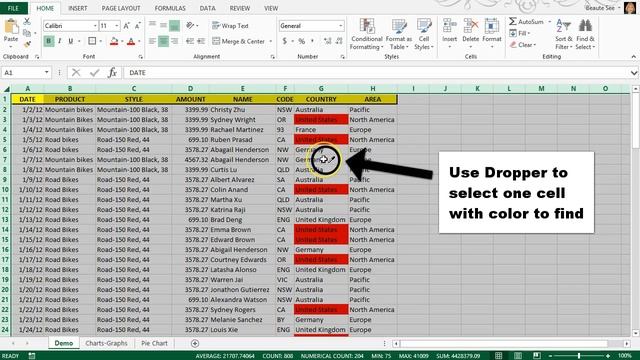Click the Cut scissors icon
Image resolution: width=640 pixels, height=360 pixels.
click(27, 22)
